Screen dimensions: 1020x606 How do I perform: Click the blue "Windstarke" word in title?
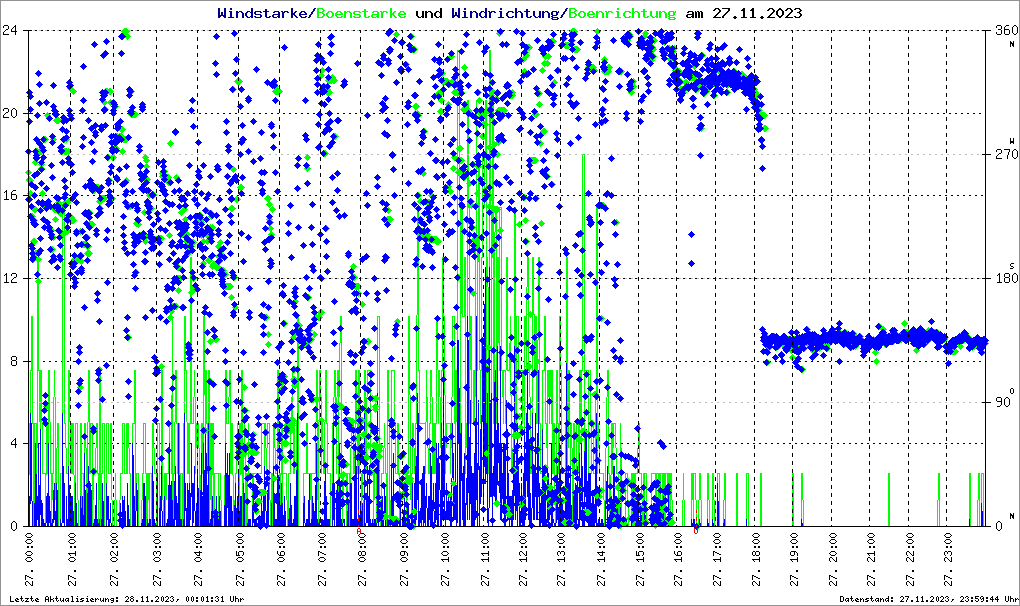[x=264, y=14]
